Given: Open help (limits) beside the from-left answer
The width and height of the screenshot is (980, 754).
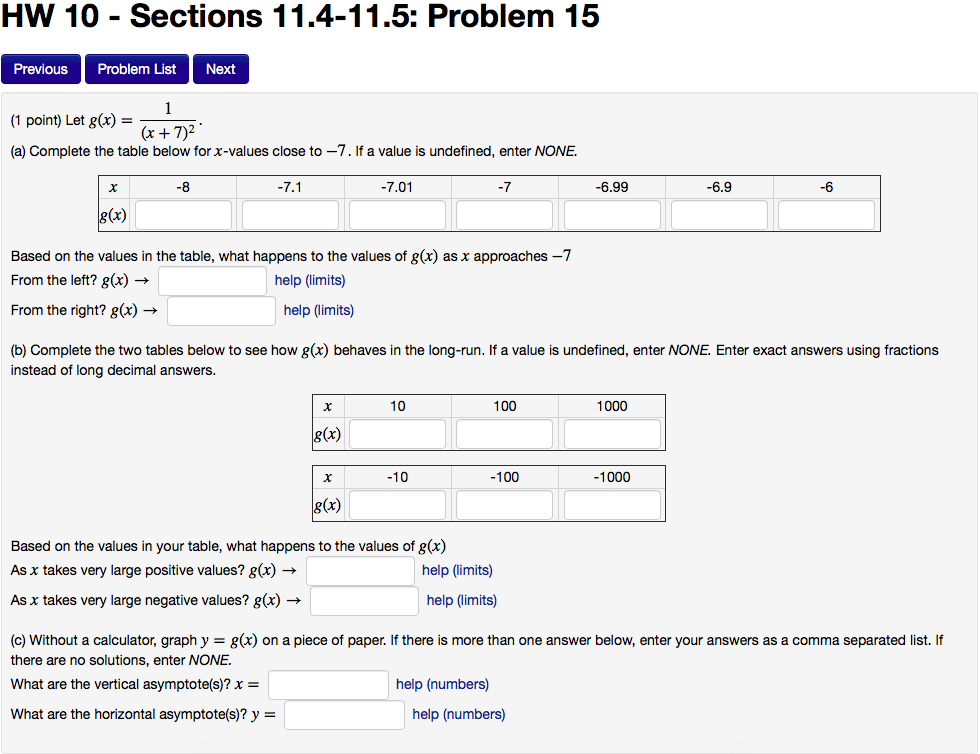Looking at the screenshot, I should [310, 280].
